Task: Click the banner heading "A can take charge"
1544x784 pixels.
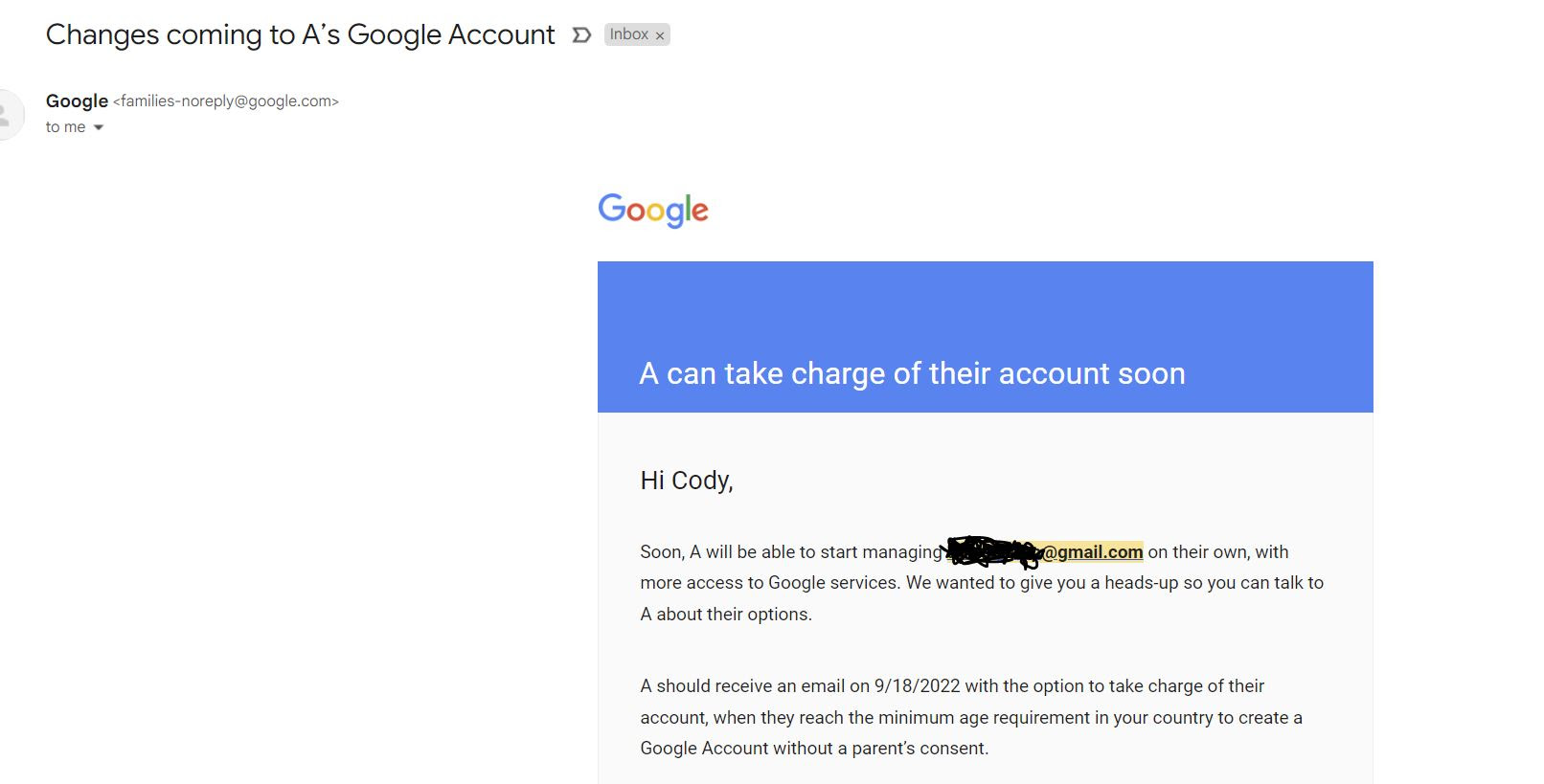Action: pos(912,373)
